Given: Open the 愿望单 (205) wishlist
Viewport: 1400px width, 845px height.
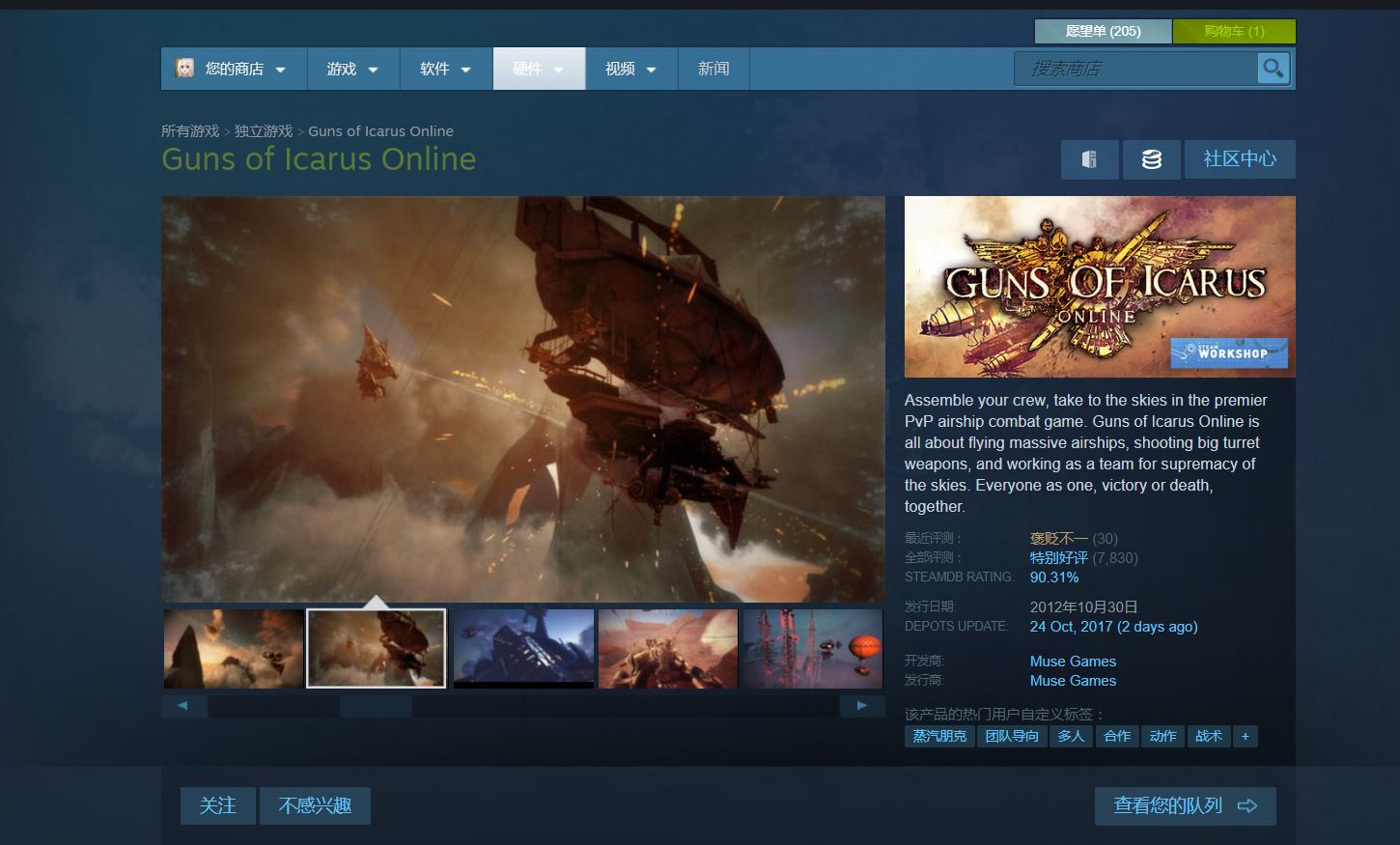Looking at the screenshot, I should pos(1103,31).
